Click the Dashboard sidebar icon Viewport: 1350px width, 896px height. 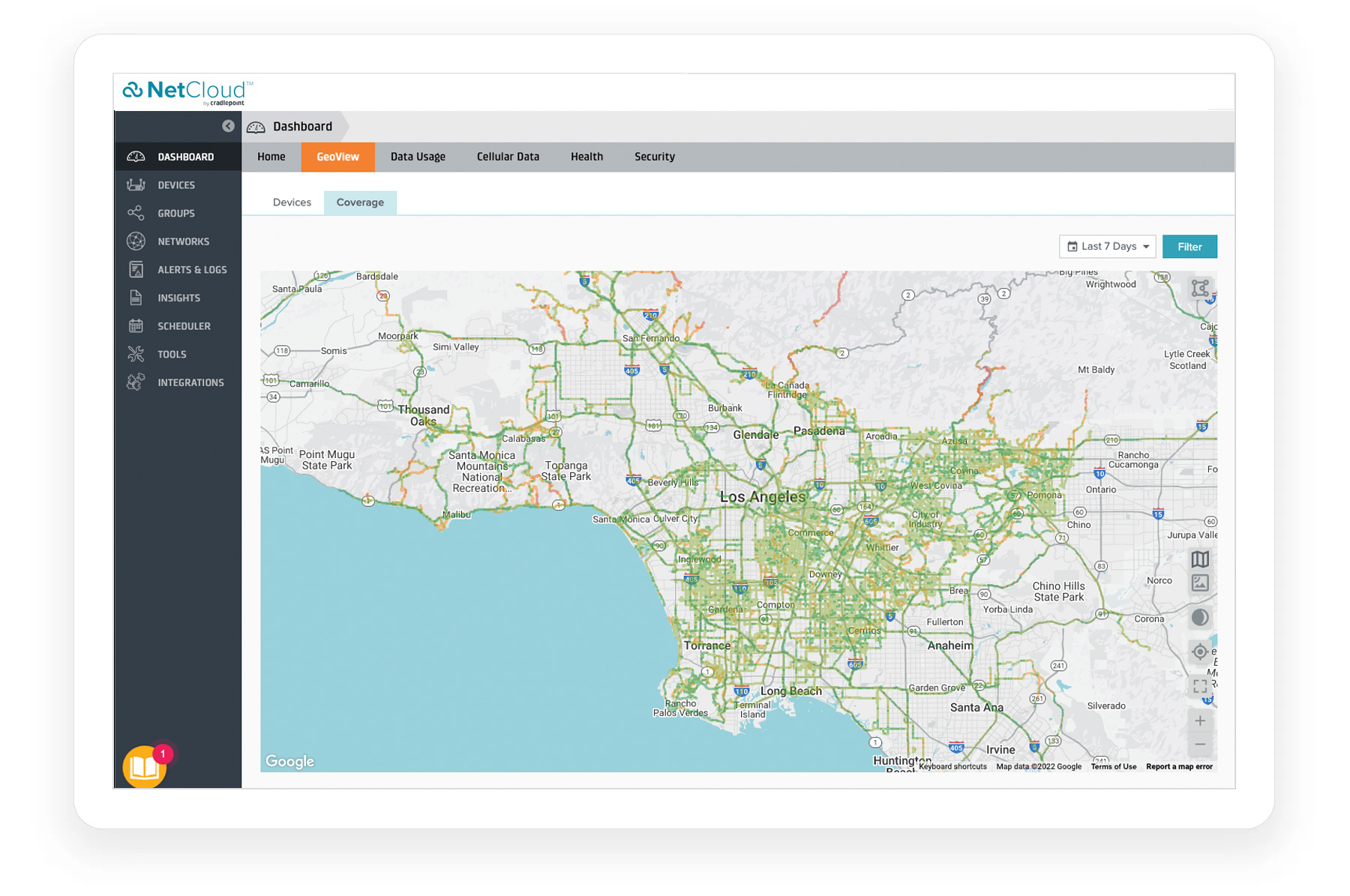[136, 157]
